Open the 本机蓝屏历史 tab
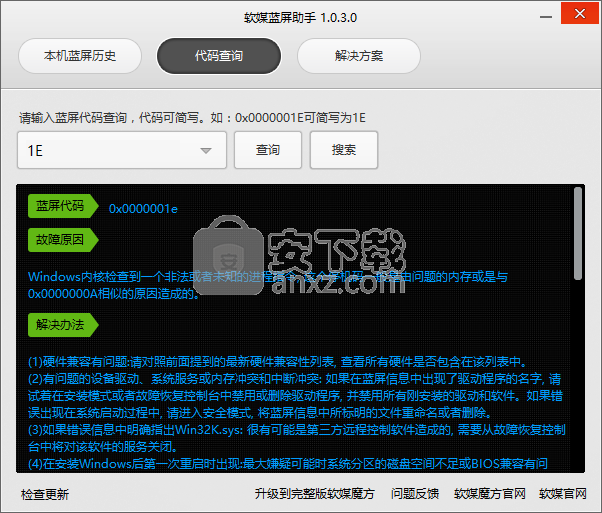This screenshot has height=513, width=602. pos(80,56)
